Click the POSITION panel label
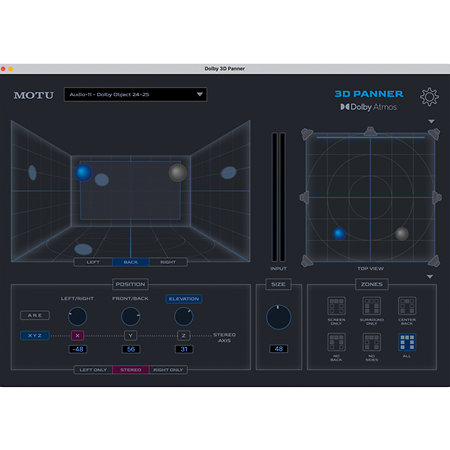The width and height of the screenshot is (450, 450). pos(130,284)
